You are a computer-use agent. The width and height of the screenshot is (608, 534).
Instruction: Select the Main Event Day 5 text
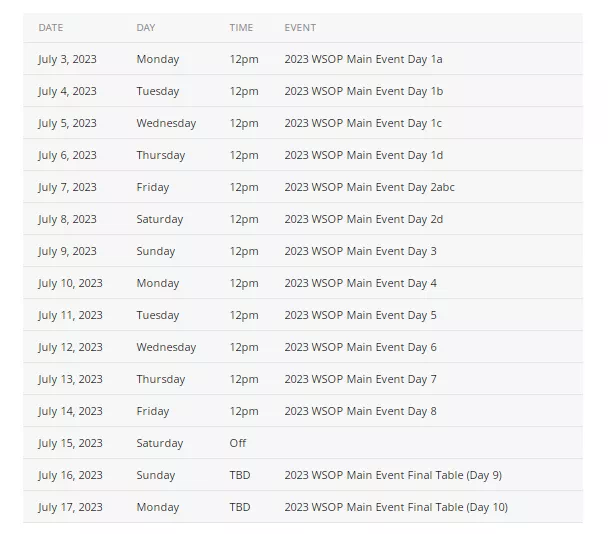360,315
